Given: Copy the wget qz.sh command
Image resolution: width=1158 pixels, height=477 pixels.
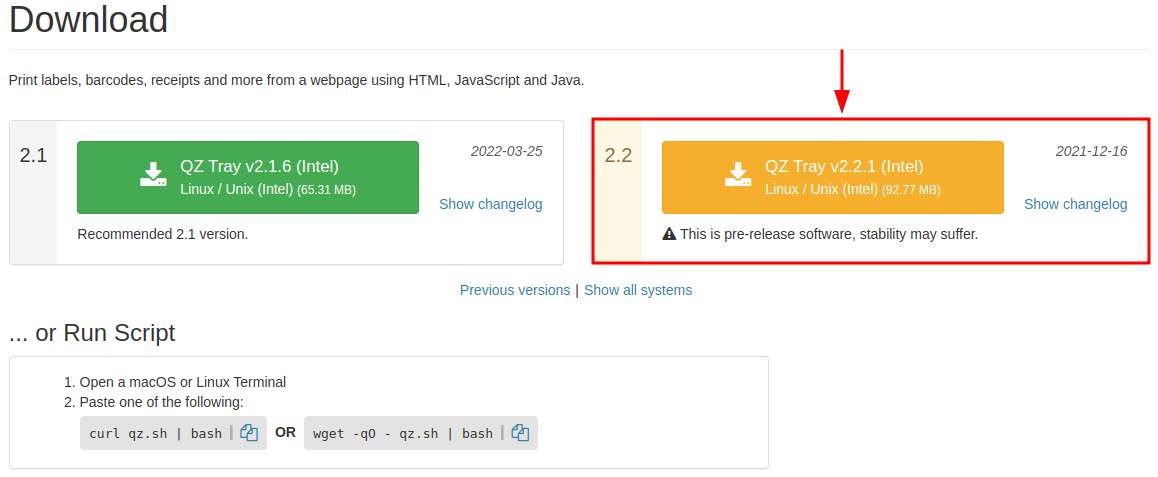Looking at the screenshot, I should click(520, 433).
